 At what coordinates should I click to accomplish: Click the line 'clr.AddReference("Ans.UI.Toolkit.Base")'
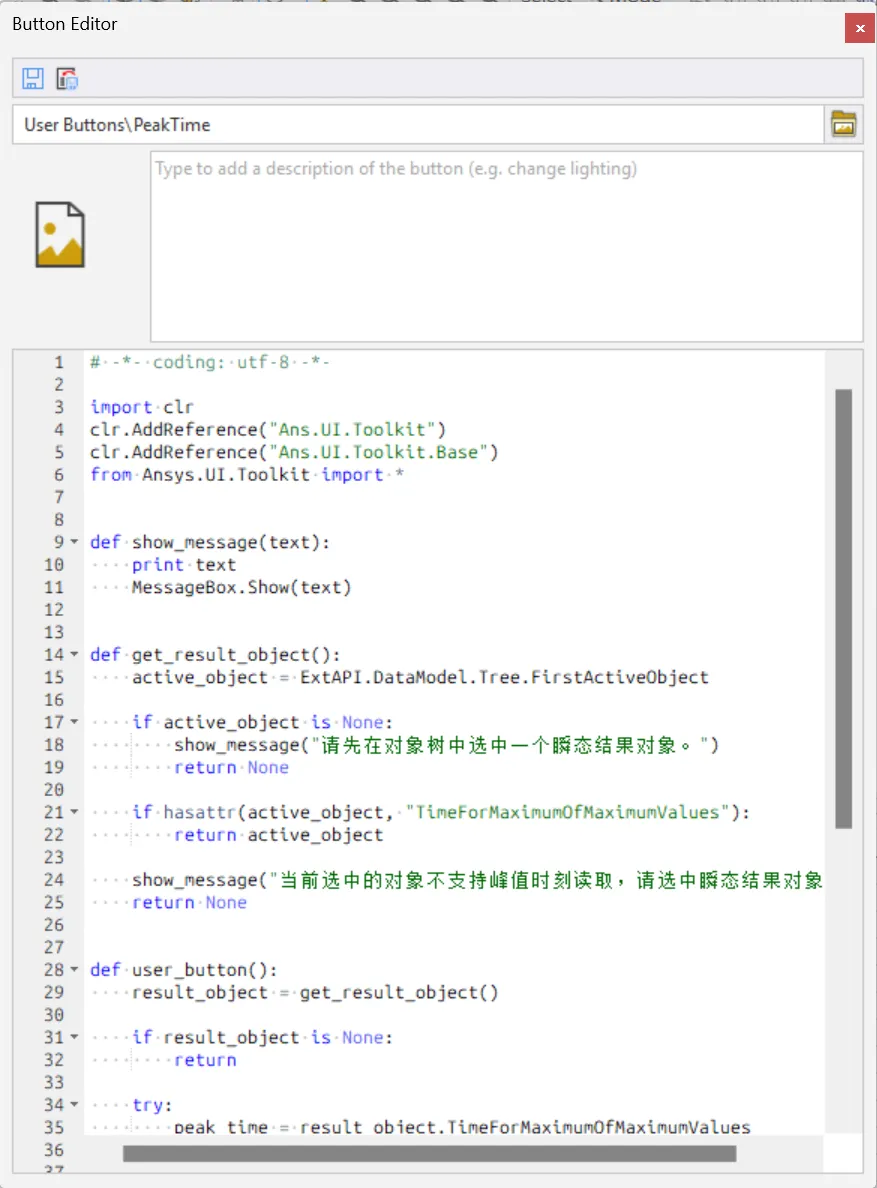click(294, 452)
